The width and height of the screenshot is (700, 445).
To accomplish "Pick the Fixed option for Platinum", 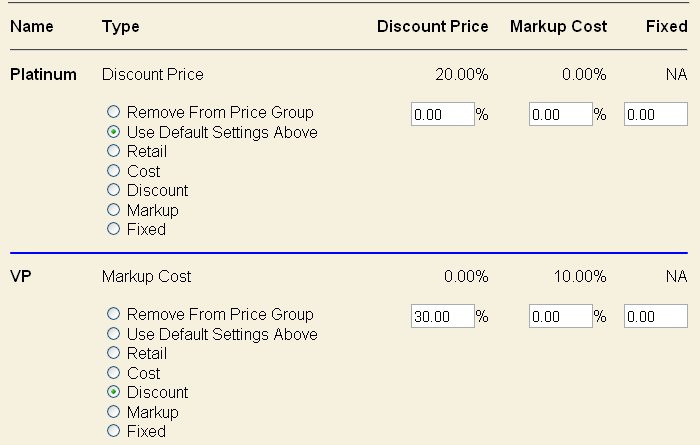I will tap(114, 229).
